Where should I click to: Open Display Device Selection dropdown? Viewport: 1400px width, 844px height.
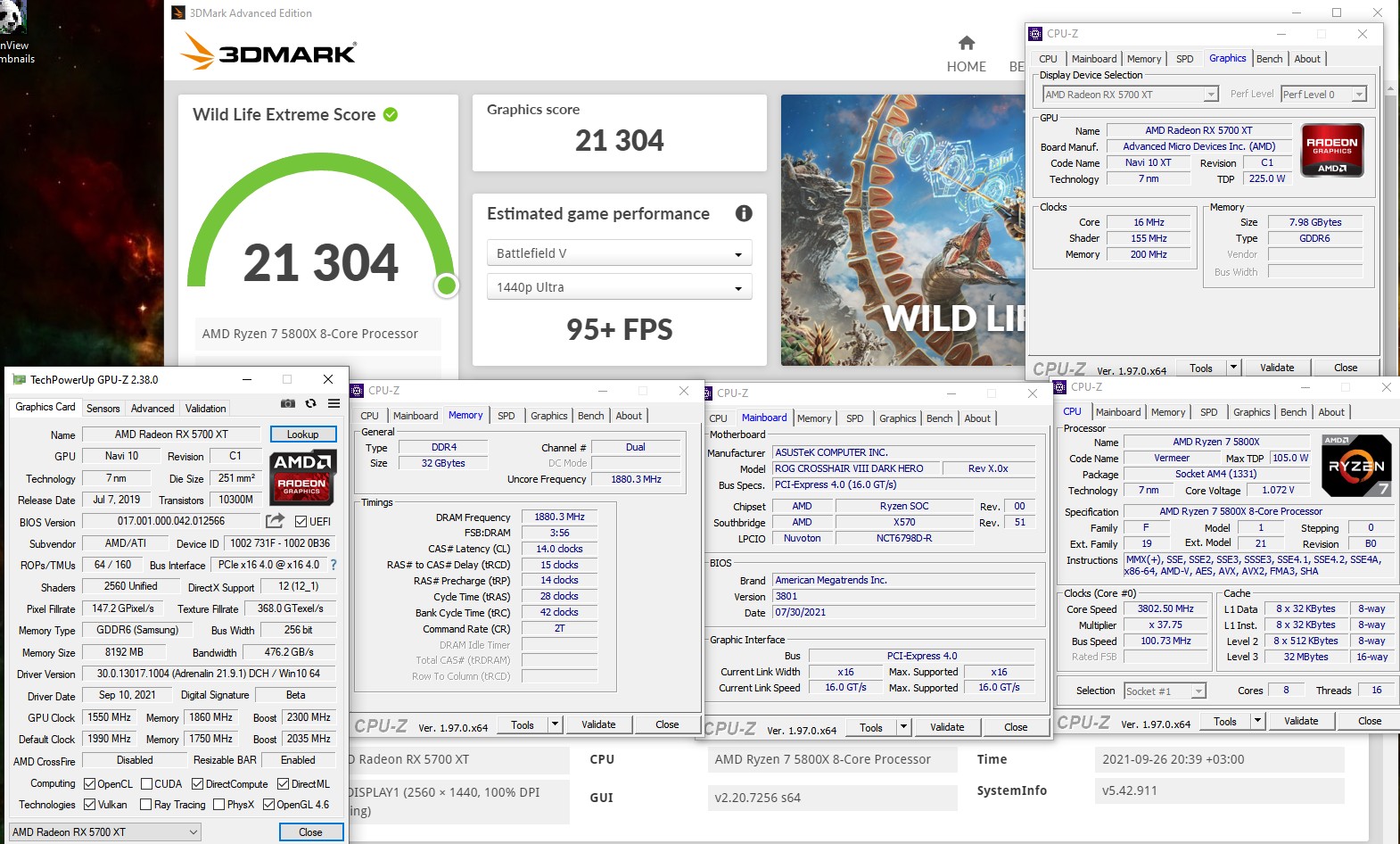1130,95
